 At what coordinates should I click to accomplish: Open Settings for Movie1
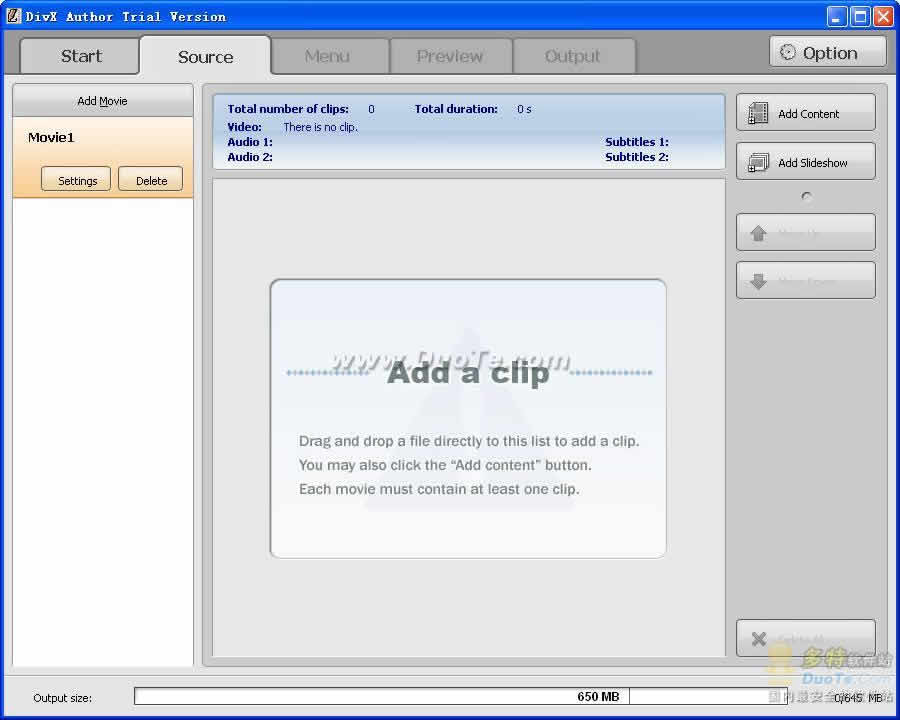pos(77,180)
